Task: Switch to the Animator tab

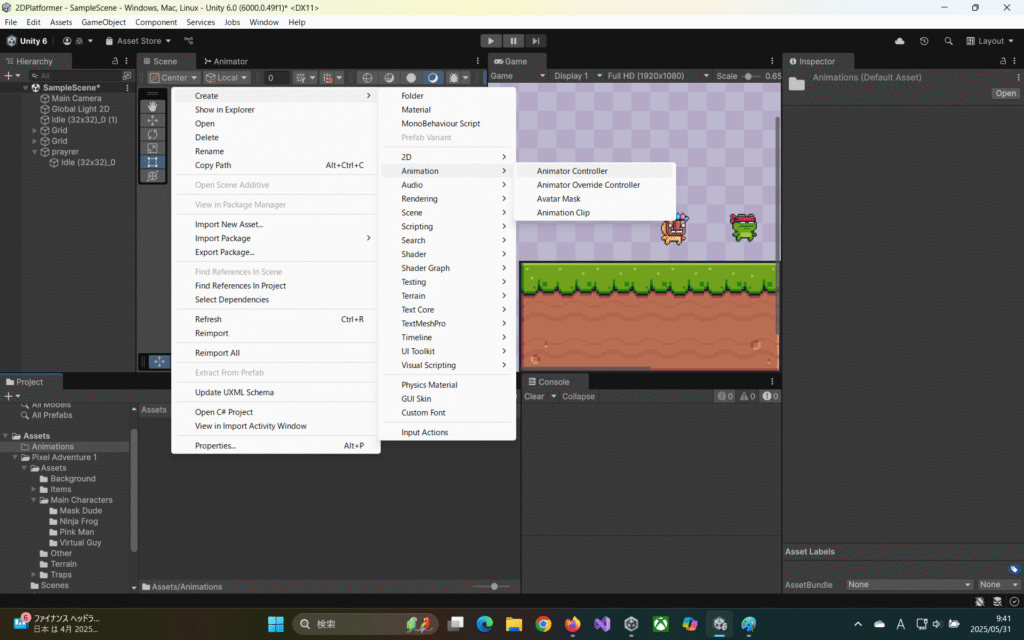Action: coord(226,61)
